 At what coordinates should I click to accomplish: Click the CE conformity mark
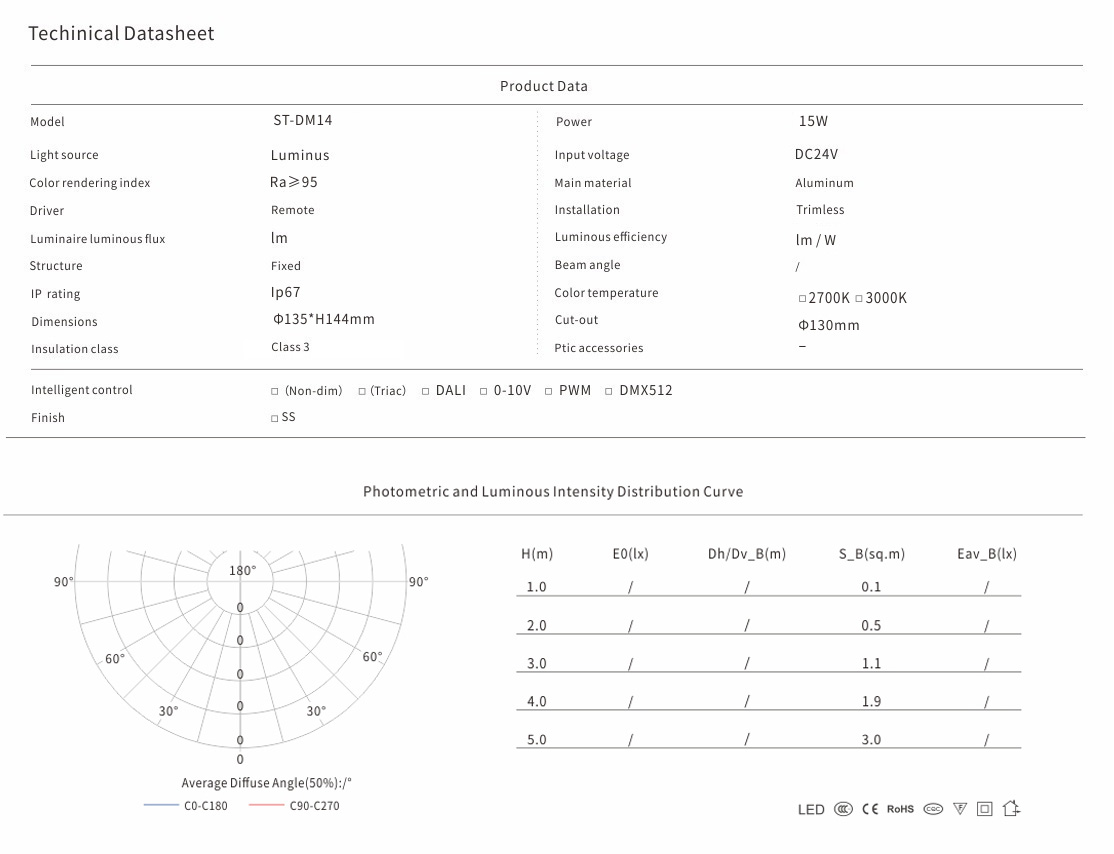[x=870, y=809]
